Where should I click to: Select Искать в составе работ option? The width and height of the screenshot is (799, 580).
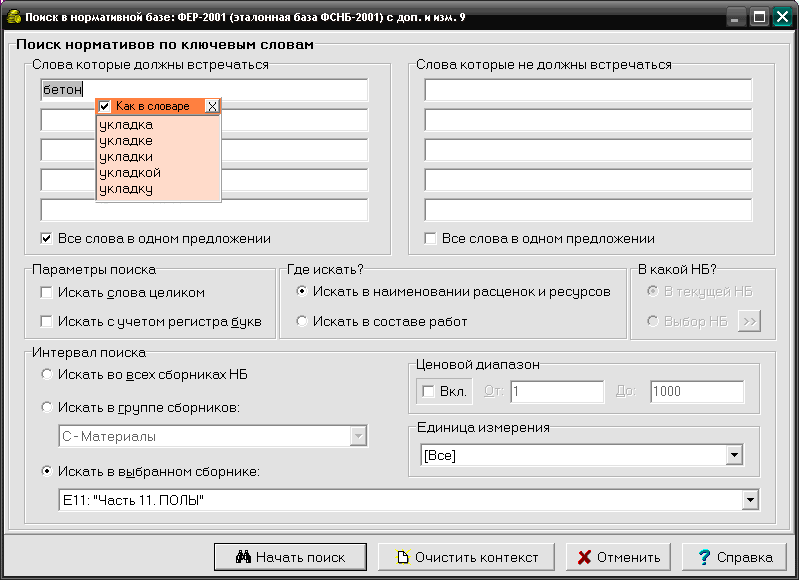[302, 321]
